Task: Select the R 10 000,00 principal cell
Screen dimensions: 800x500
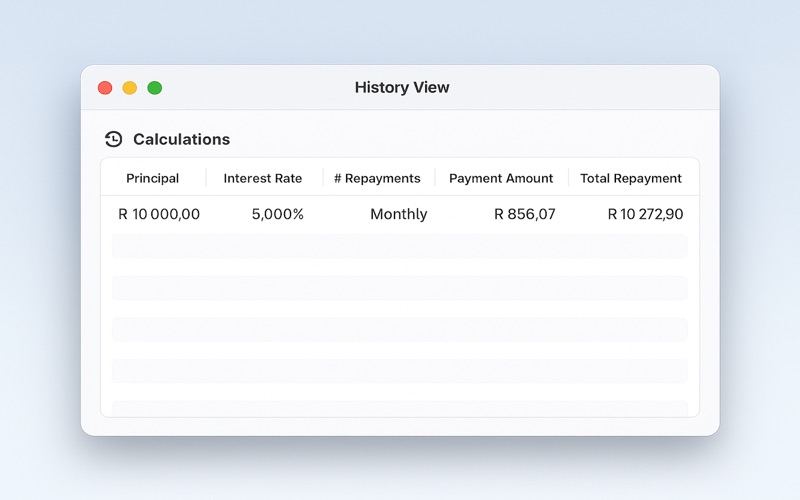Action: tap(159, 214)
